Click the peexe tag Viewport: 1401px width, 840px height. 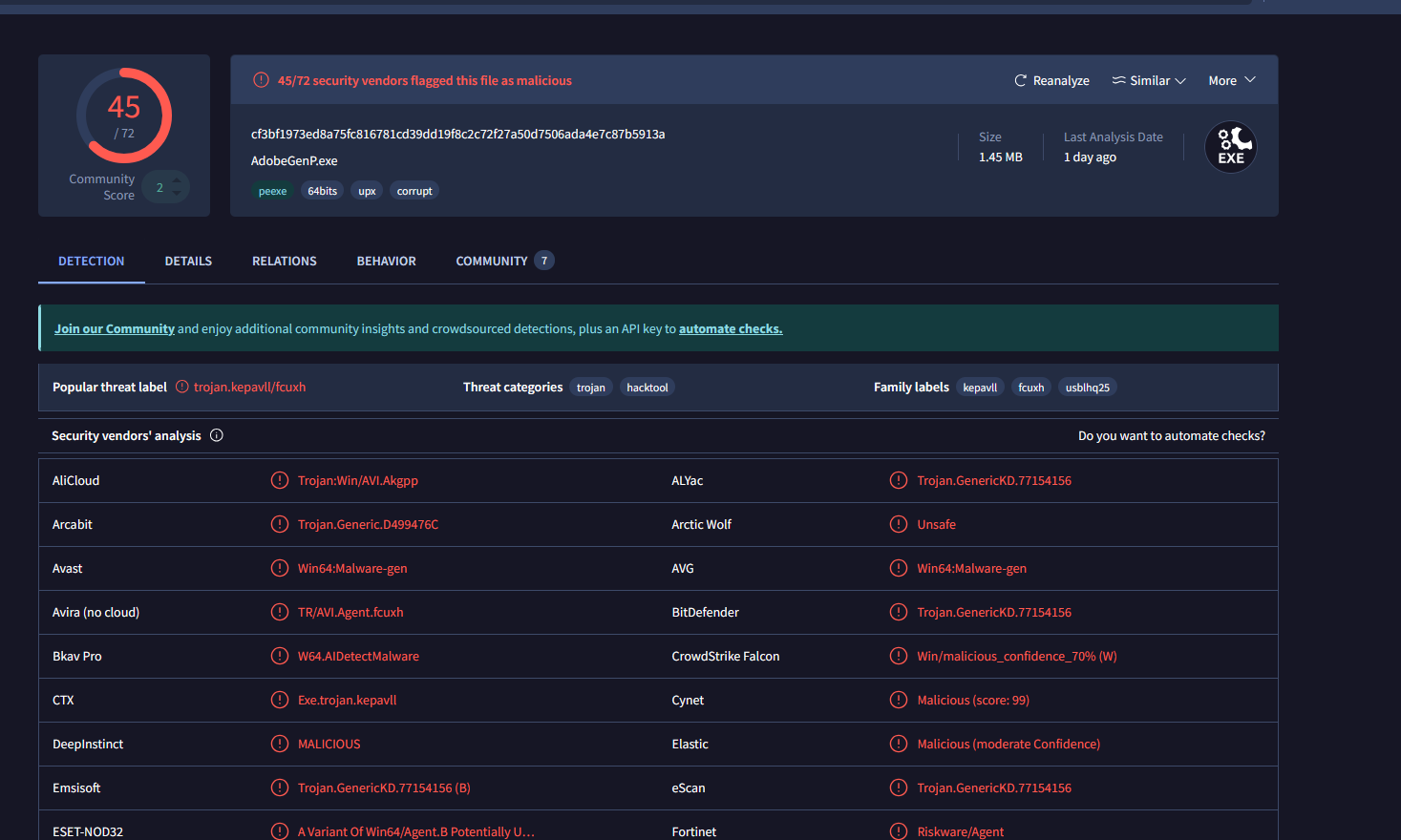click(273, 191)
